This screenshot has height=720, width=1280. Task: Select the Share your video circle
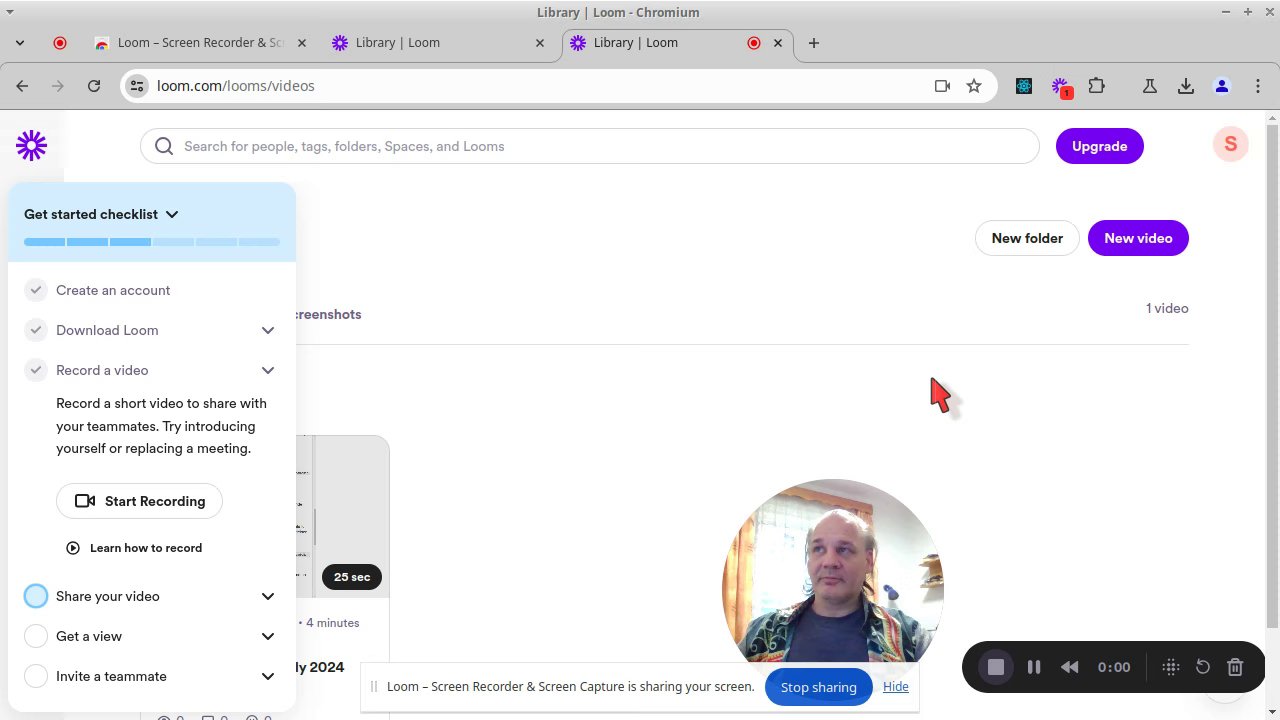[x=36, y=596]
